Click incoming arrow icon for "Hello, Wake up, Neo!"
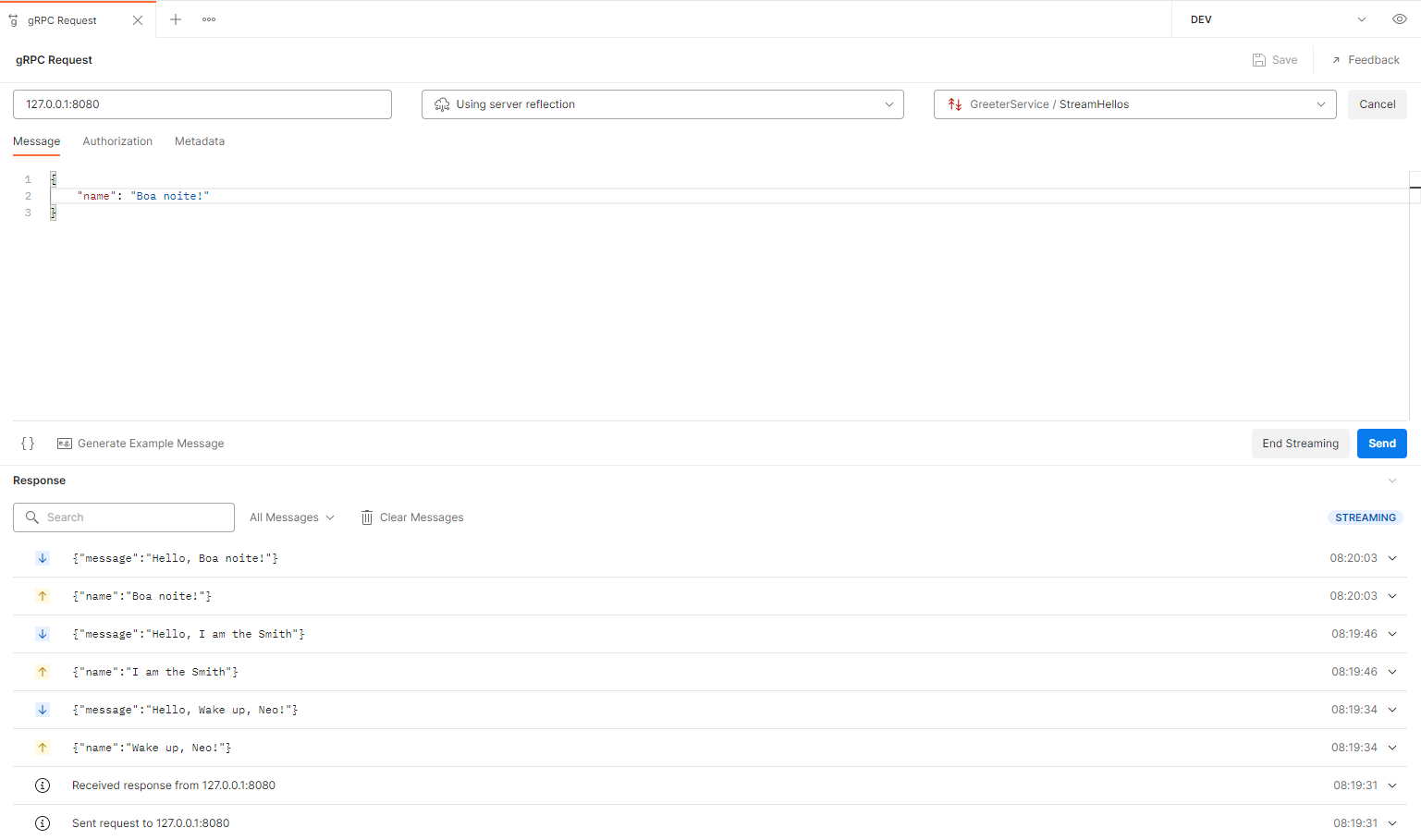The height and width of the screenshot is (840, 1421). tap(43, 710)
